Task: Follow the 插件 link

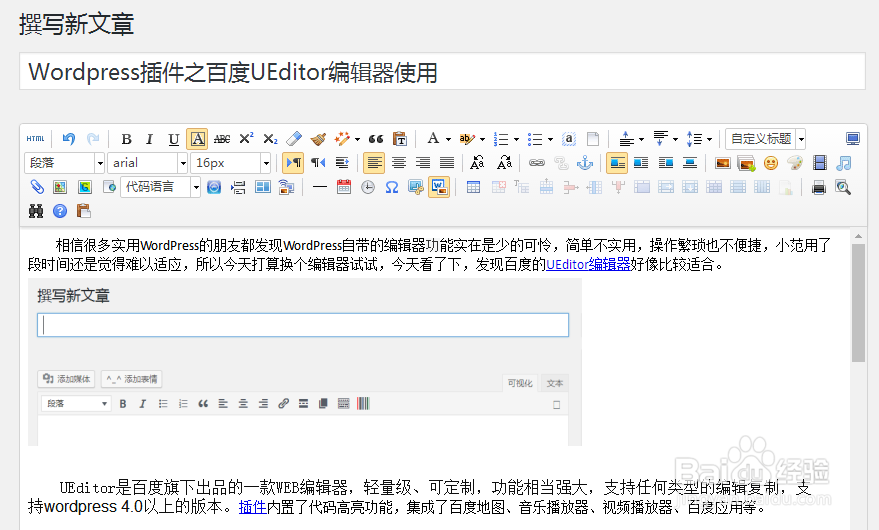Action: 253,507
